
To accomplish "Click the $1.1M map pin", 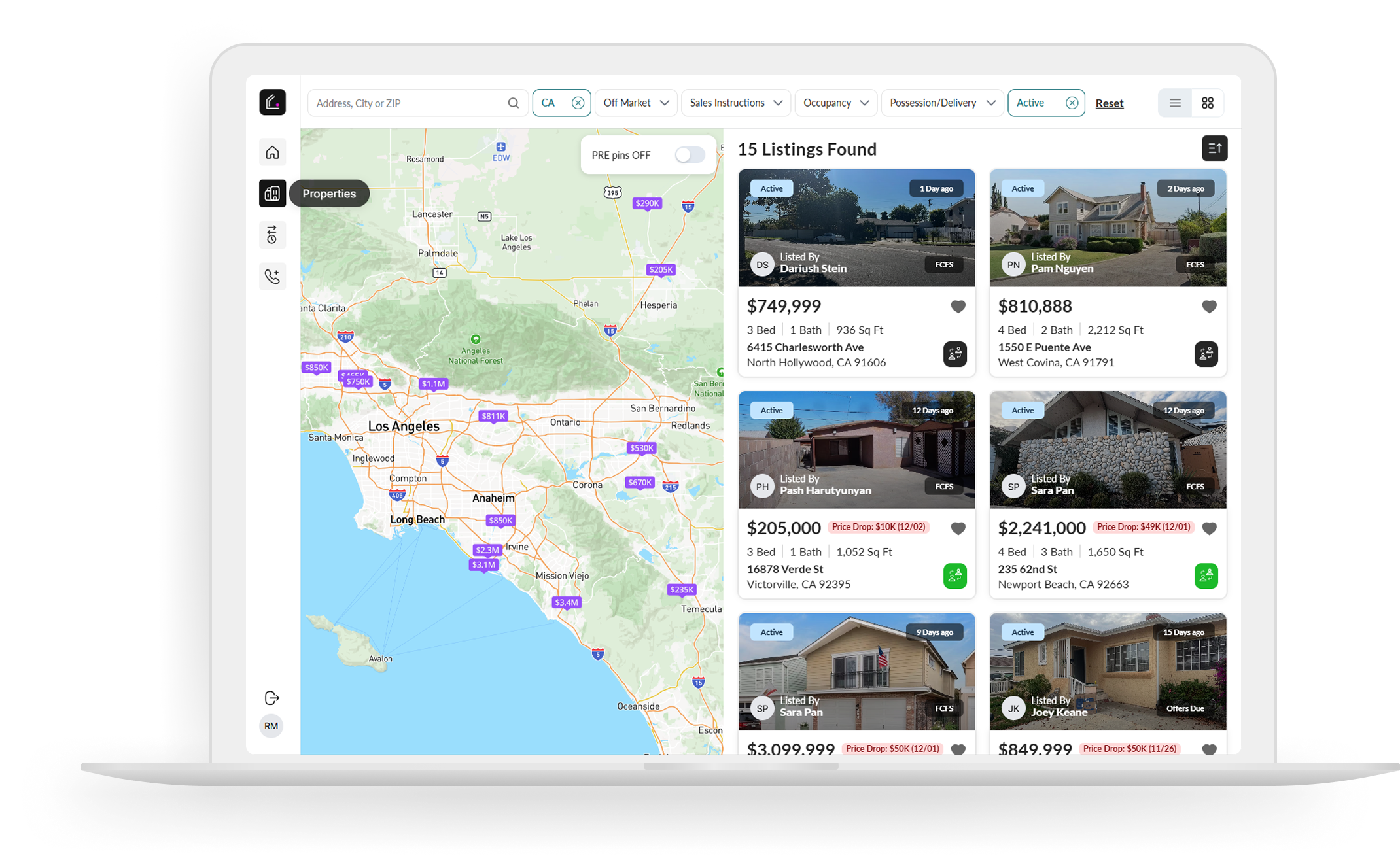I will point(433,384).
